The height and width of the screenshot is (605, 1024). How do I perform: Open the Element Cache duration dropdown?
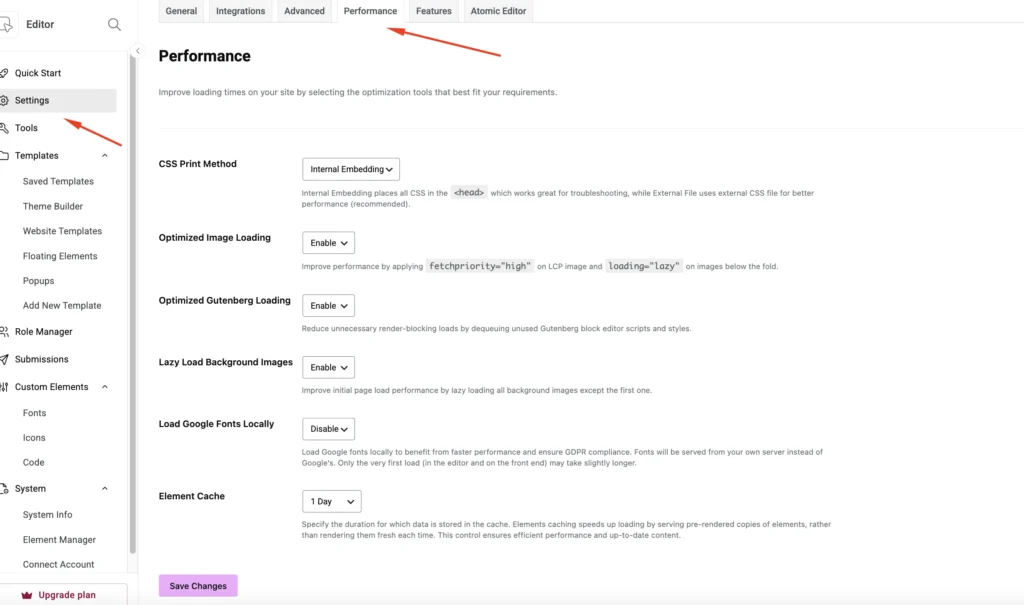(x=332, y=502)
